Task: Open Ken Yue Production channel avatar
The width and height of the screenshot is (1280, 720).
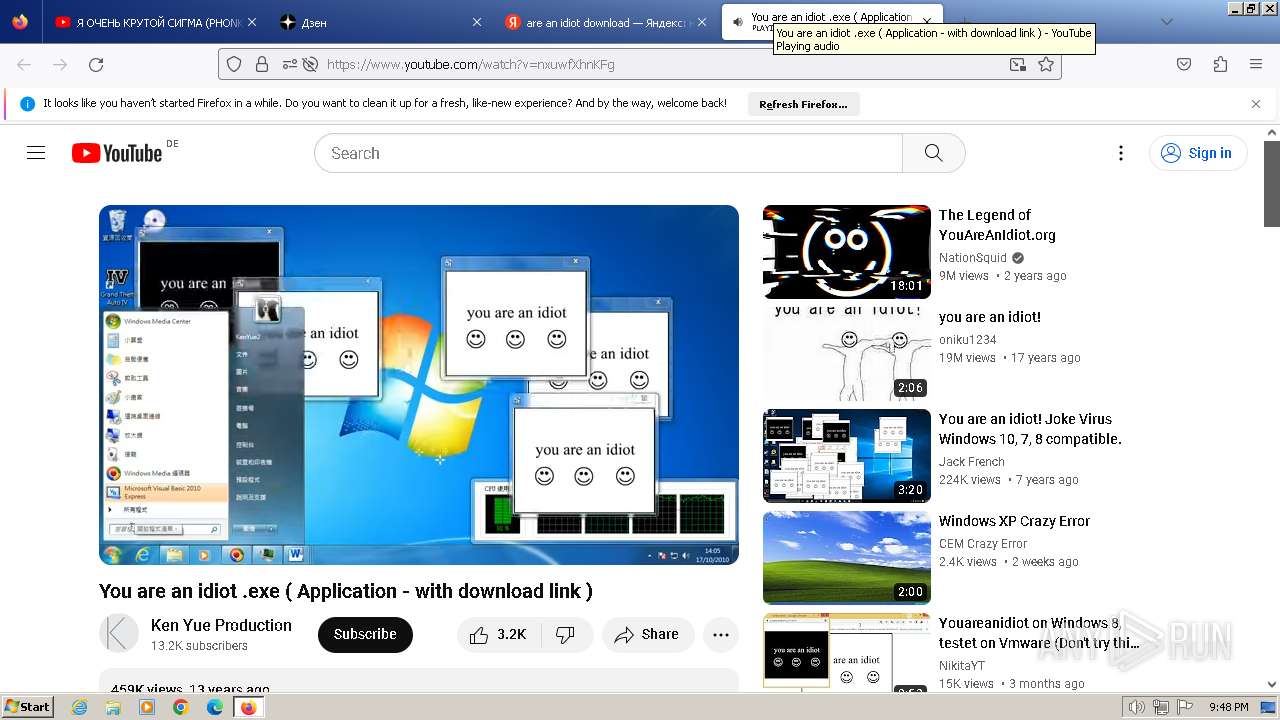Action: 119,634
